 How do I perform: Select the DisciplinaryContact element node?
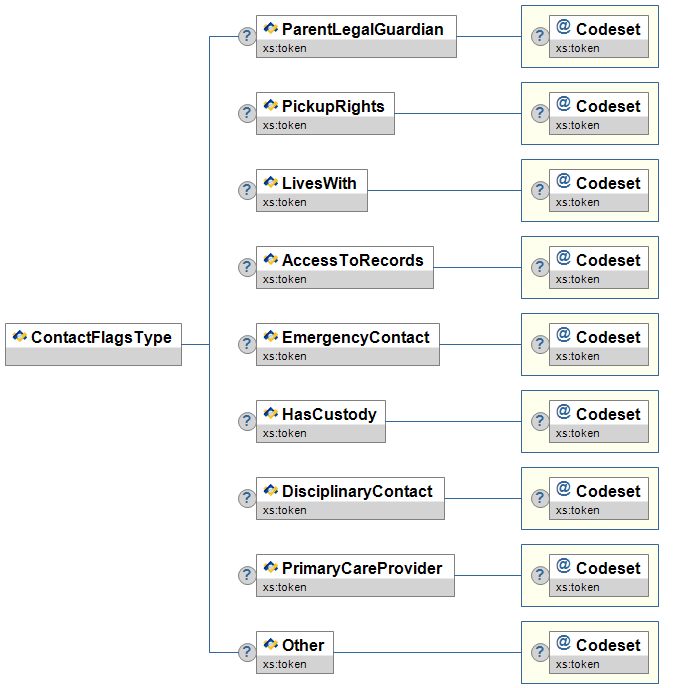pos(351,498)
